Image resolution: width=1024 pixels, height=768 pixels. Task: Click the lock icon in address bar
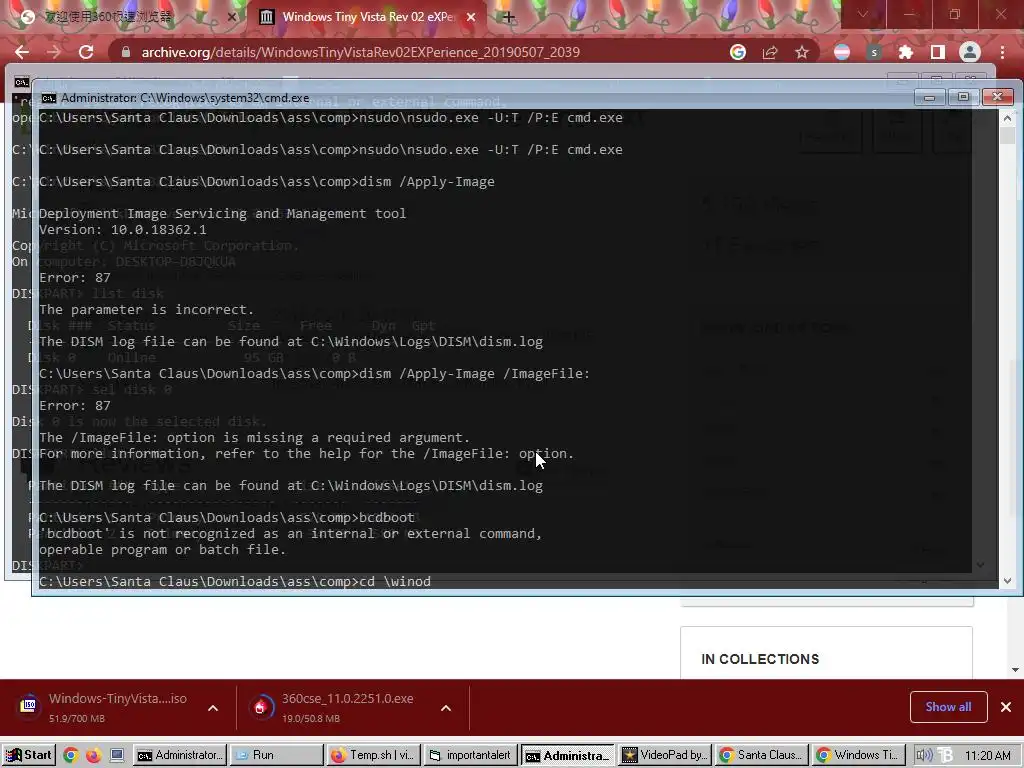tap(126, 52)
